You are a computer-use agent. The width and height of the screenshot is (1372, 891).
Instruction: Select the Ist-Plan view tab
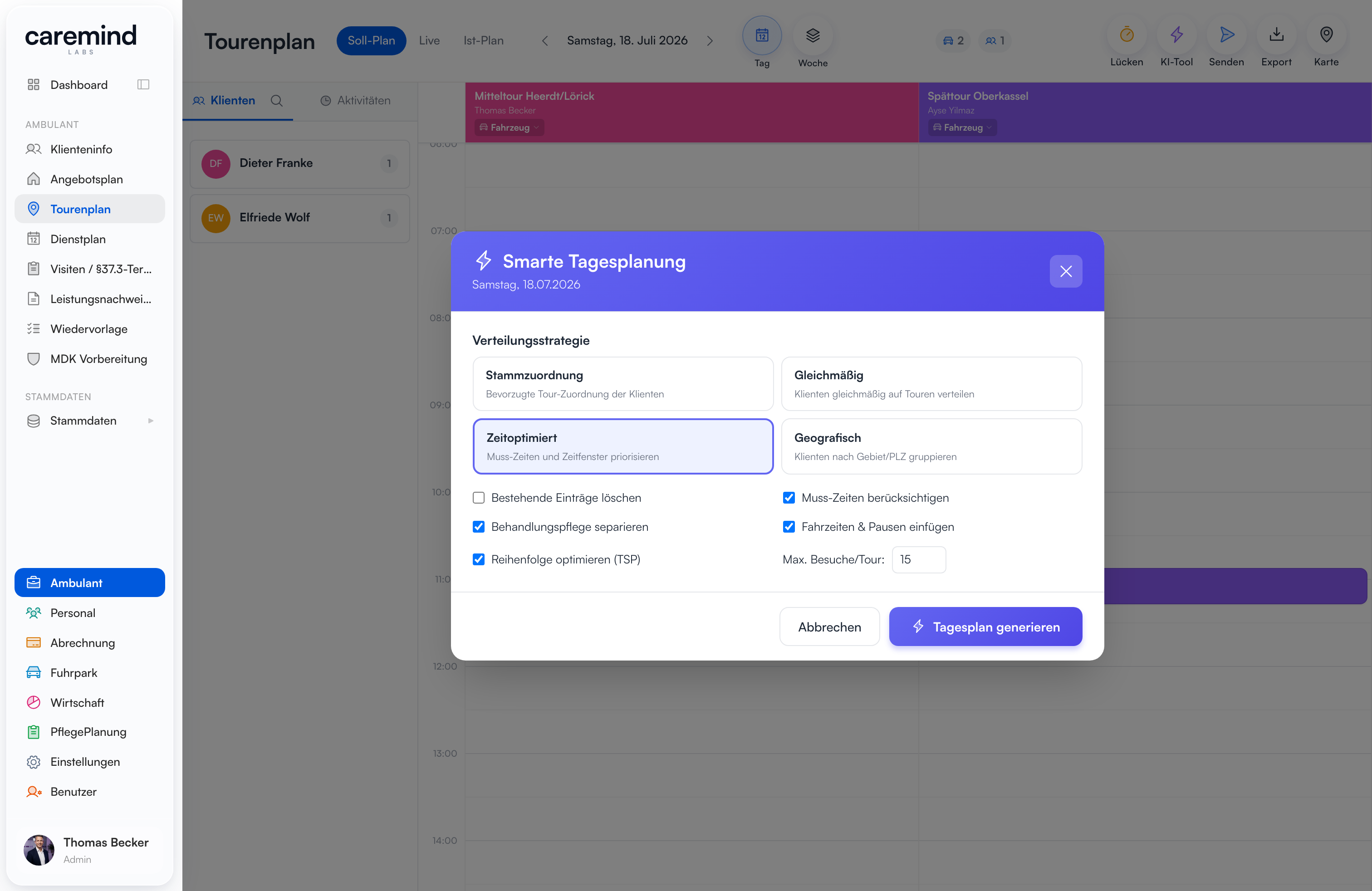pos(483,40)
